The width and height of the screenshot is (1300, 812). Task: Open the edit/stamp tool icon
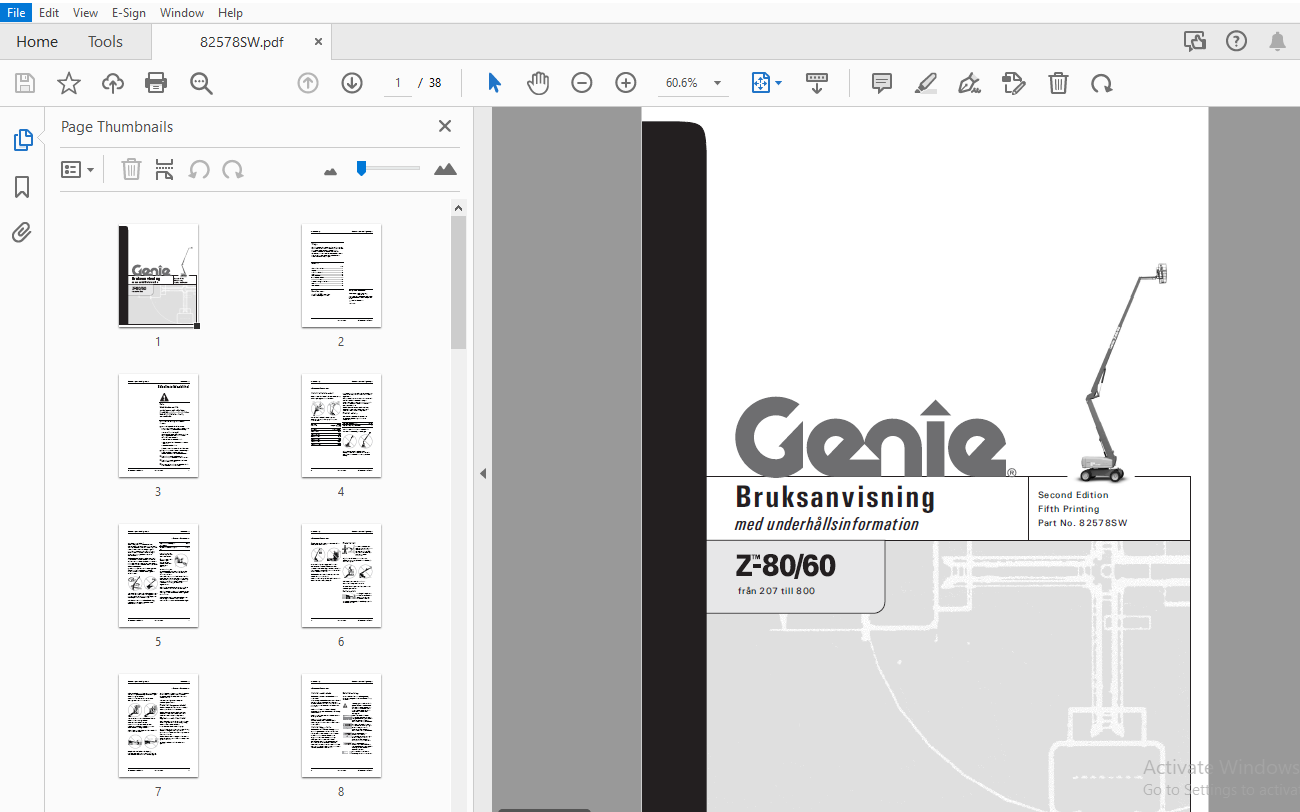pyautogui.click(x=1013, y=83)
